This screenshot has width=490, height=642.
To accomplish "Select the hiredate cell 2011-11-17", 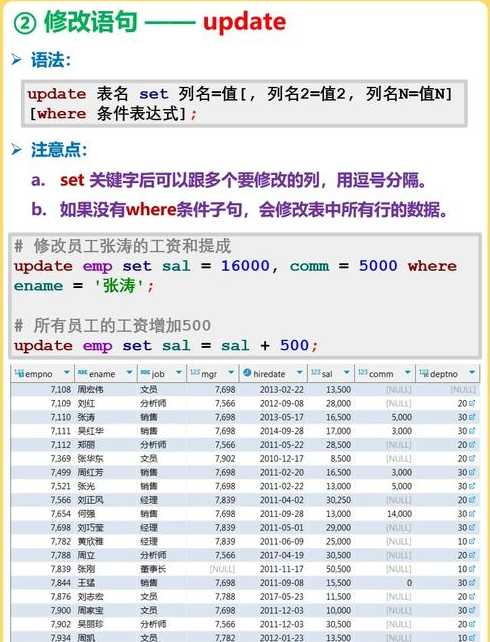I will 282,569.
